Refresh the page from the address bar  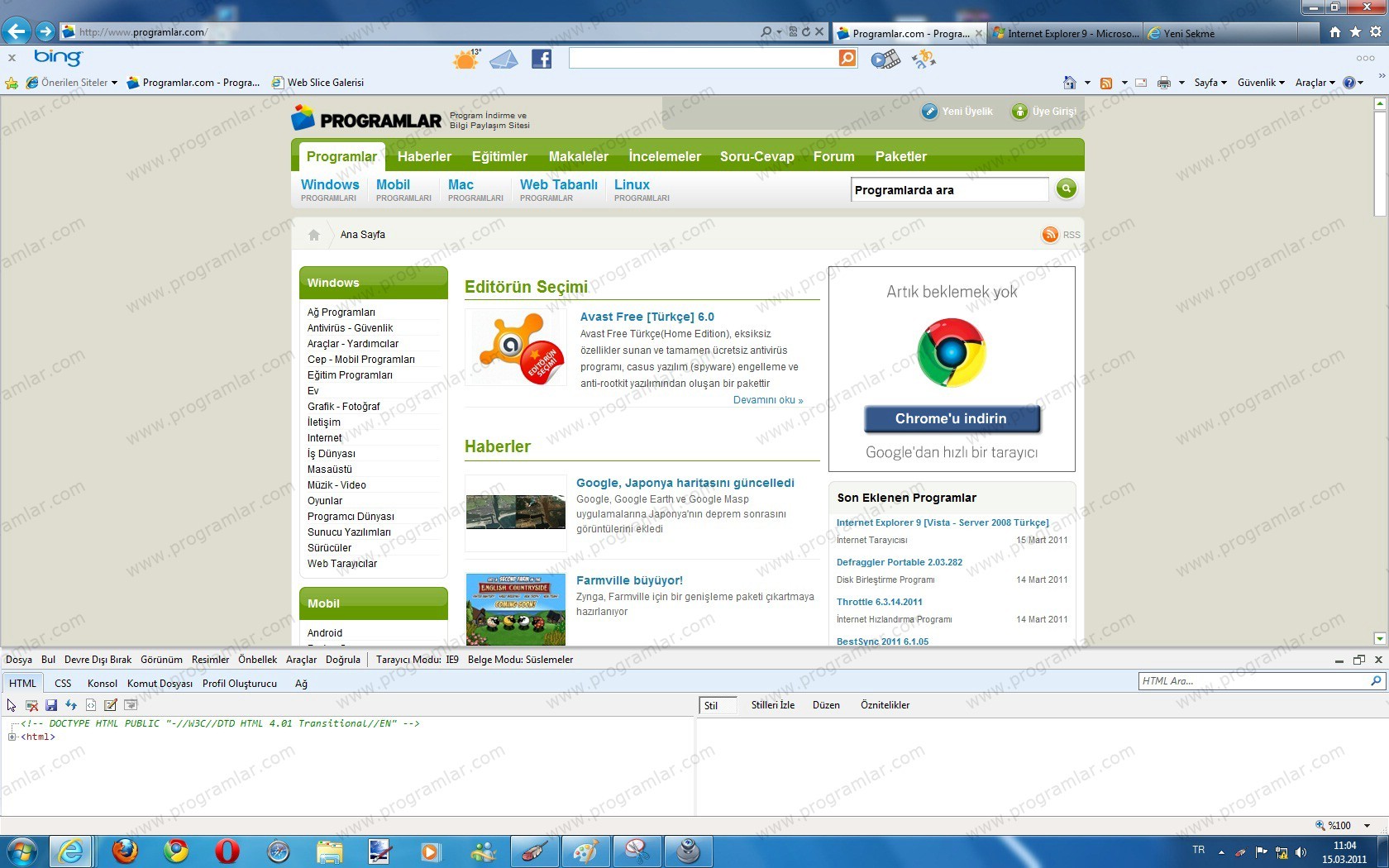[805, 31]
